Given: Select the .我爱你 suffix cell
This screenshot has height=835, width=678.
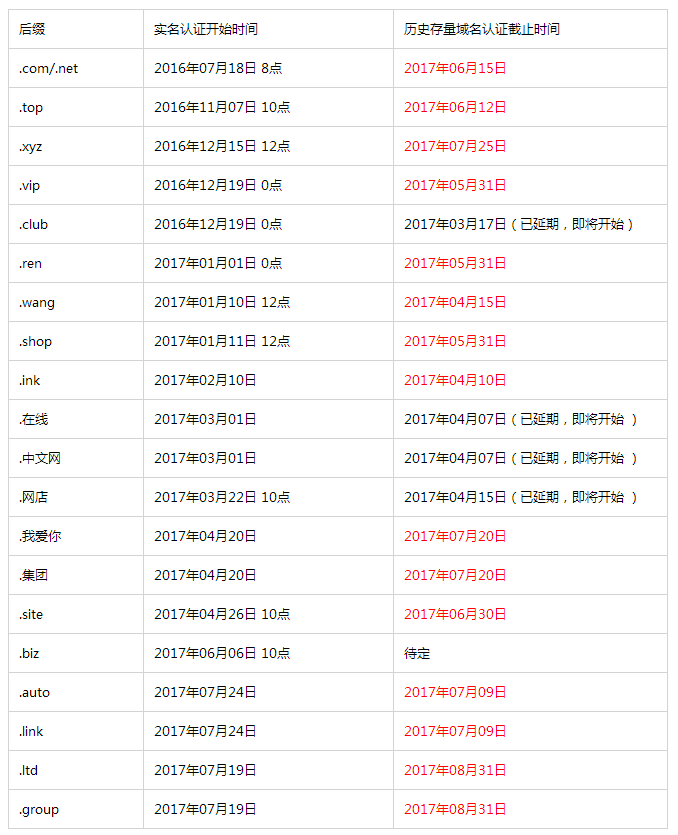Looking at the screenshot, I should [x=40, y=536].
